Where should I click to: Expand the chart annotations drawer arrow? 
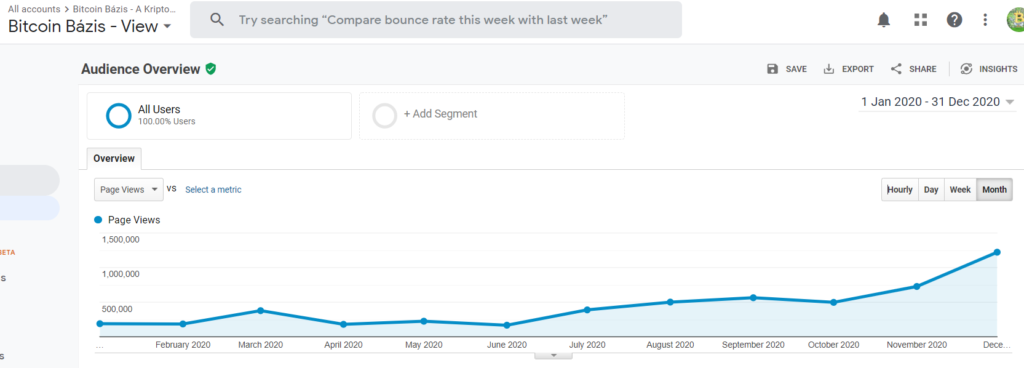coord(554,356)
